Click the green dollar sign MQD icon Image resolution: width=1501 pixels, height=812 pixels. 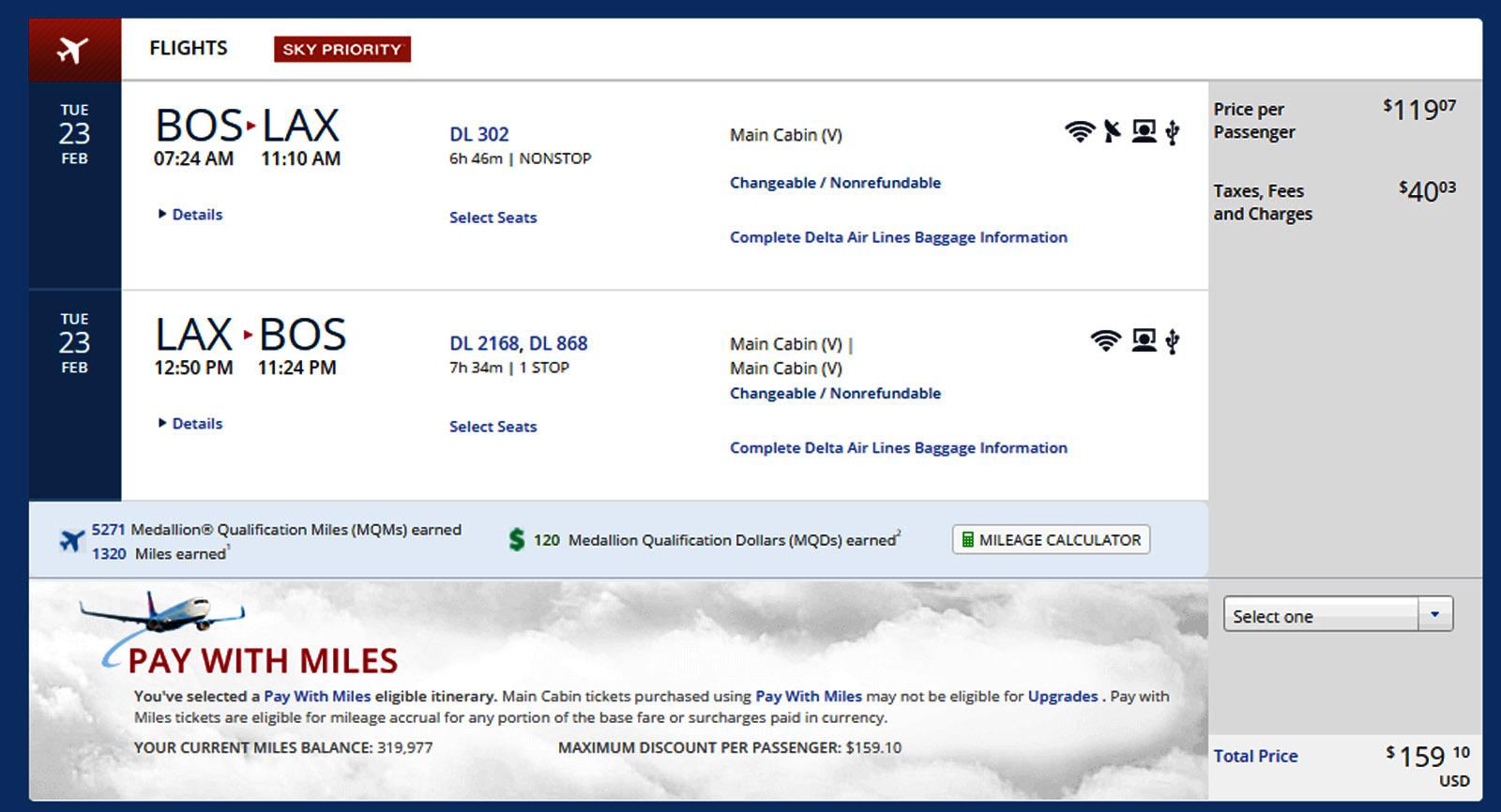516,539
